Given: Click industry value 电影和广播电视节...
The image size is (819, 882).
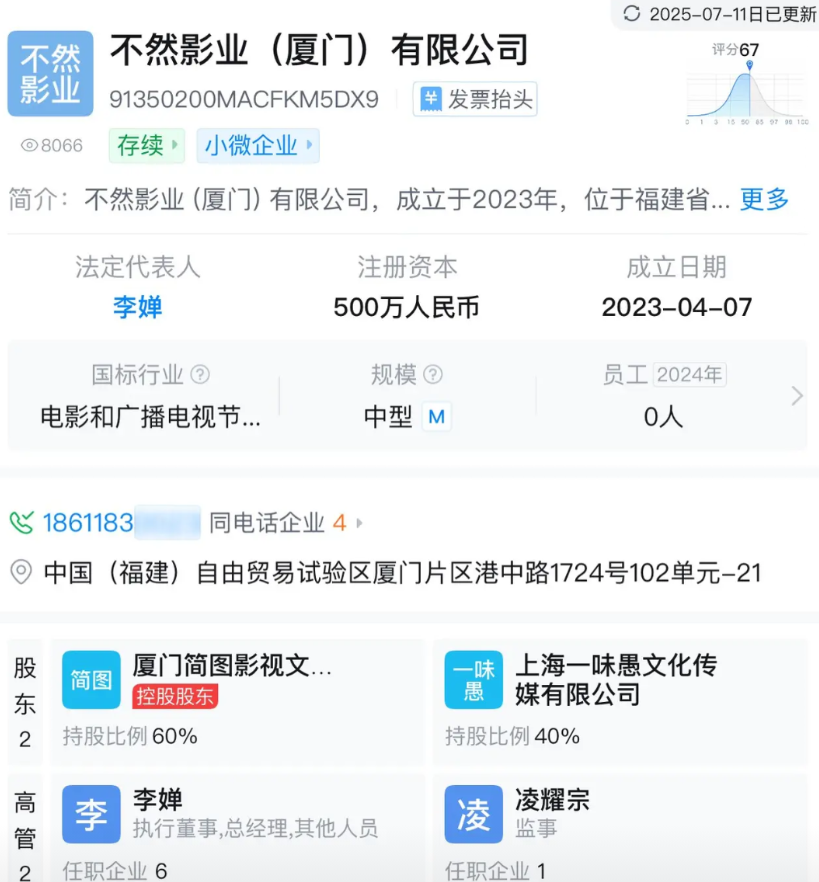Looking at the screenshot, I should [150, 417].
